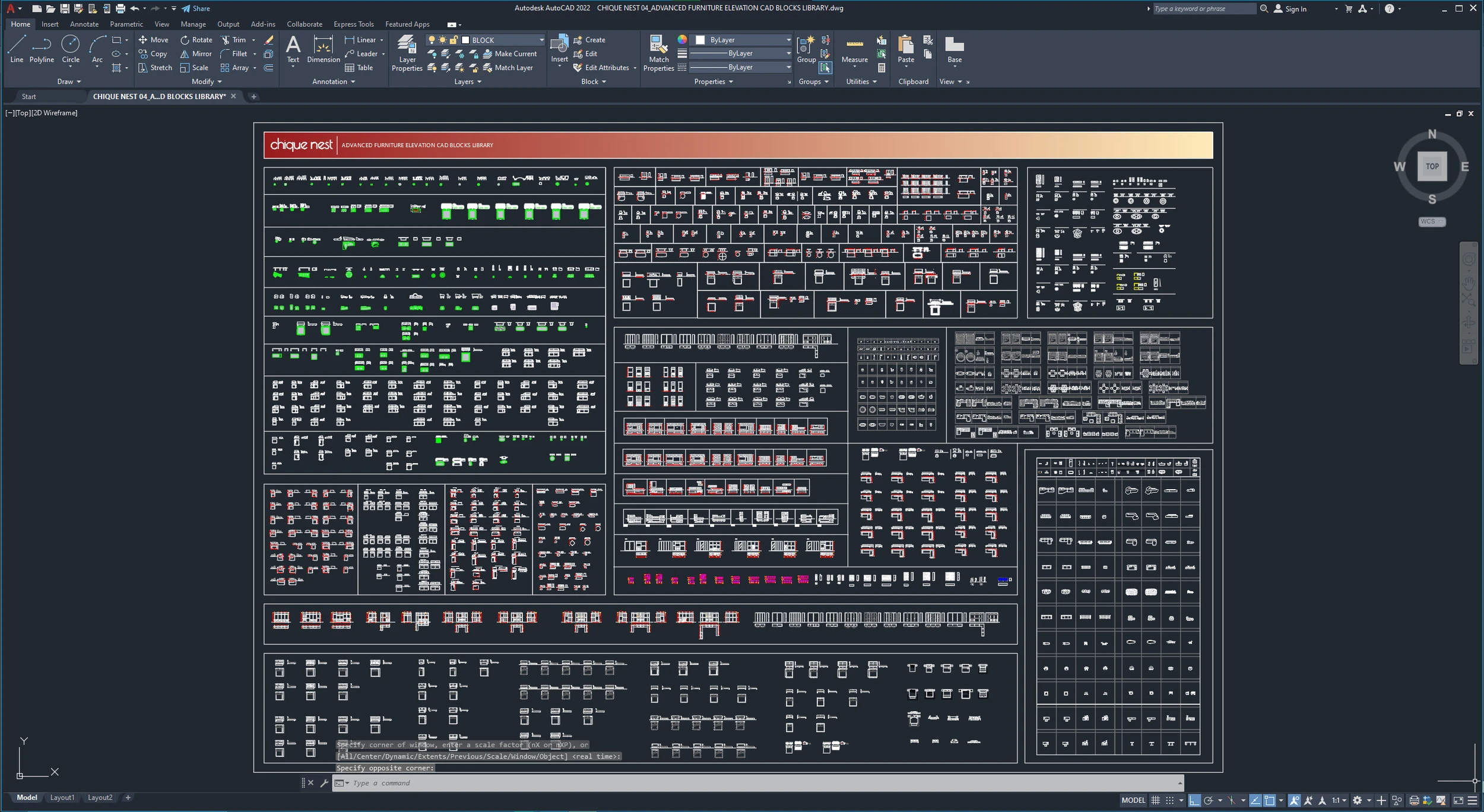Open the ByLayer lineweight dropdown
The height and width of the screenshot is (812, 1484).
click(788, 53)
